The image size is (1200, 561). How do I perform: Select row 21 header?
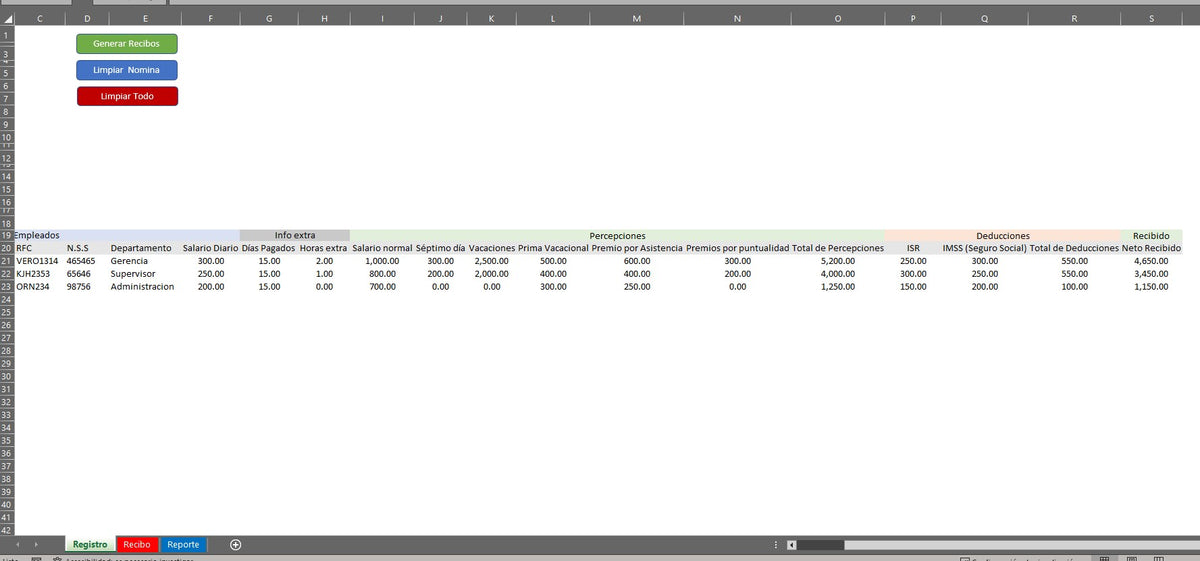coord(6,261)
